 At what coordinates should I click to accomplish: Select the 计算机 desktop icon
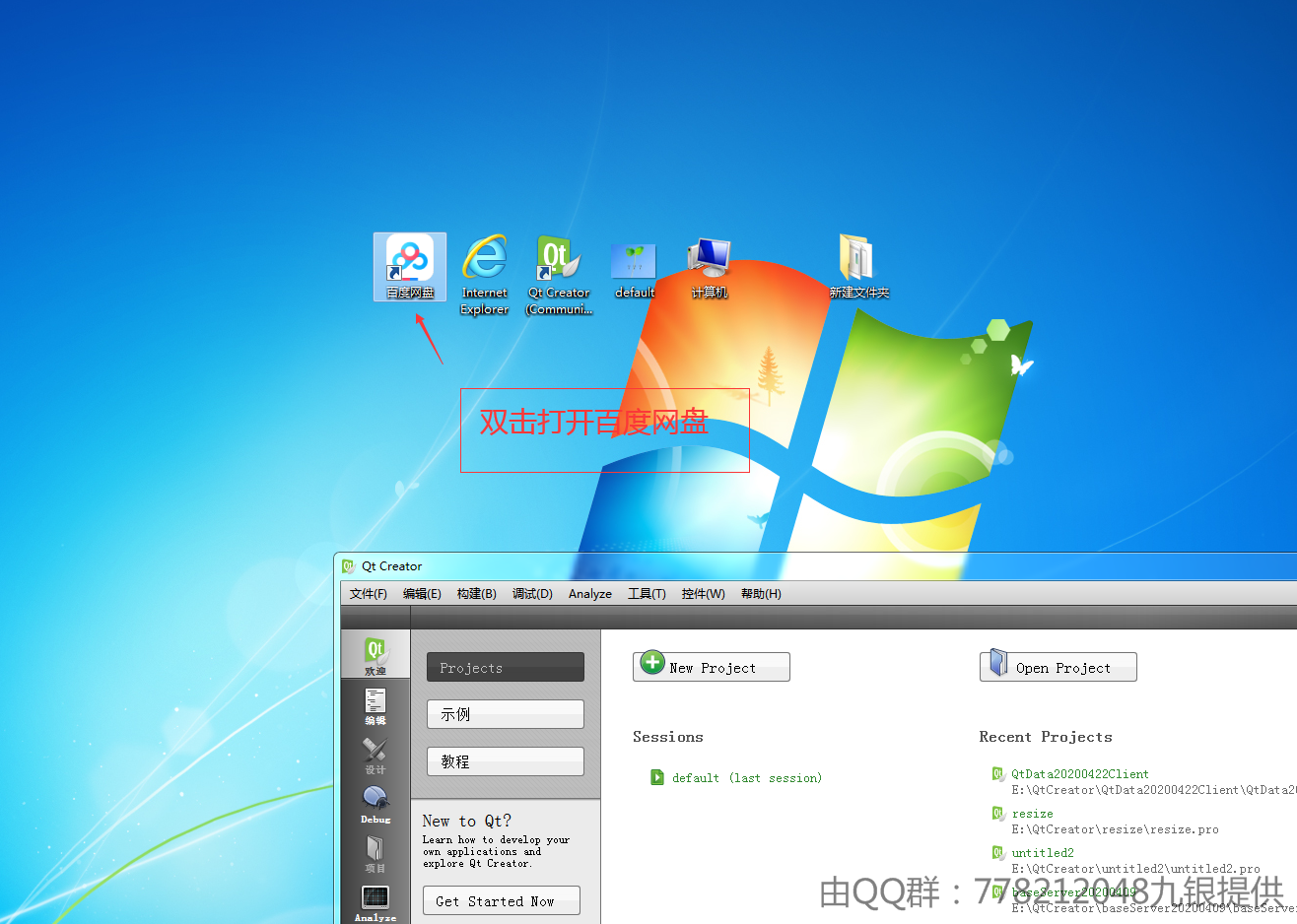pos(709,268)
